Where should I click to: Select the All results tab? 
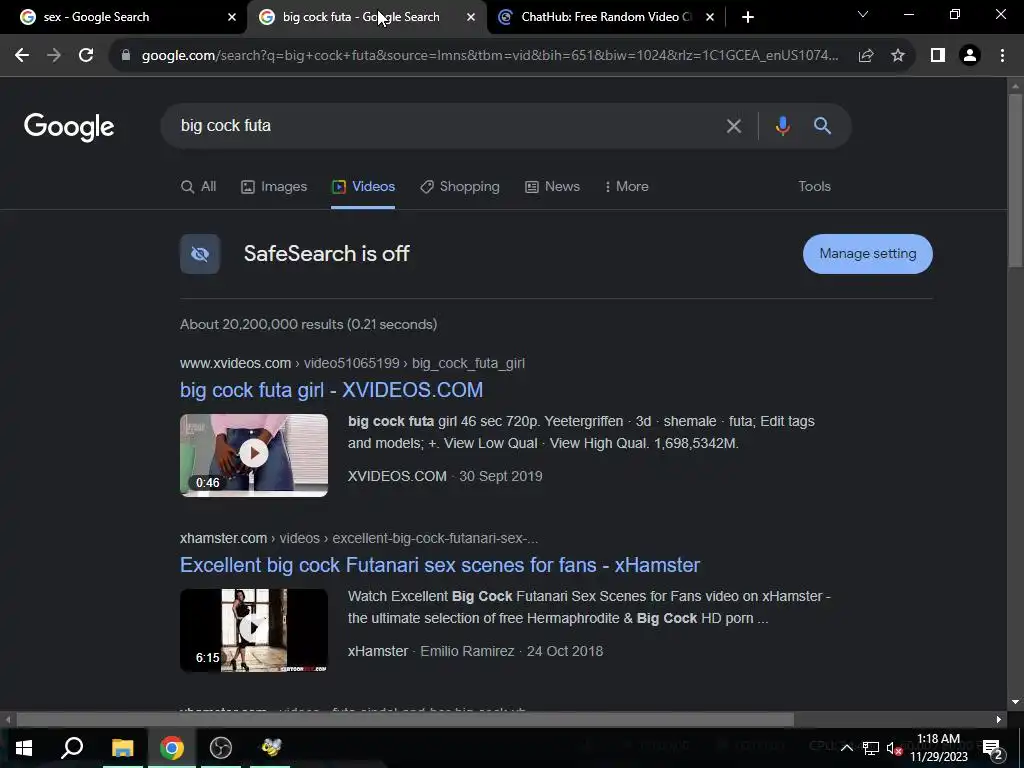pyautogui.click(x=199, y=187)
